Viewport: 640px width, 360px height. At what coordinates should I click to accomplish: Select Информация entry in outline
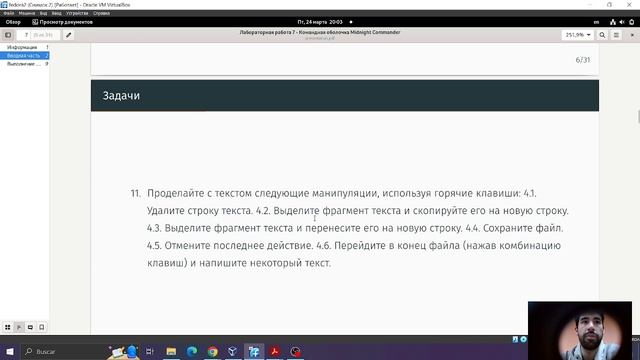pos(24,47)
